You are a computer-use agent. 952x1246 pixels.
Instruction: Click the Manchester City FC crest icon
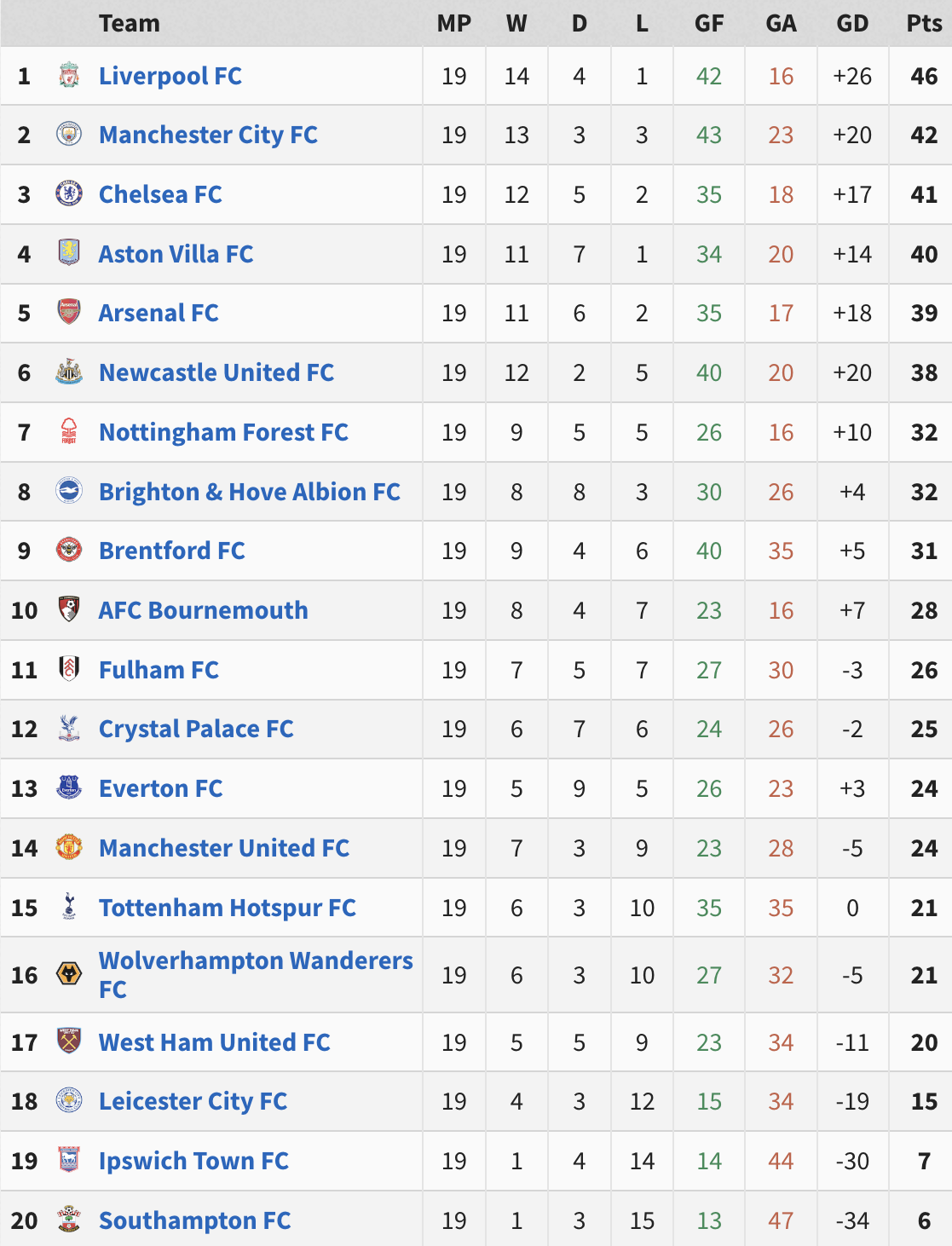pos(69,135)
